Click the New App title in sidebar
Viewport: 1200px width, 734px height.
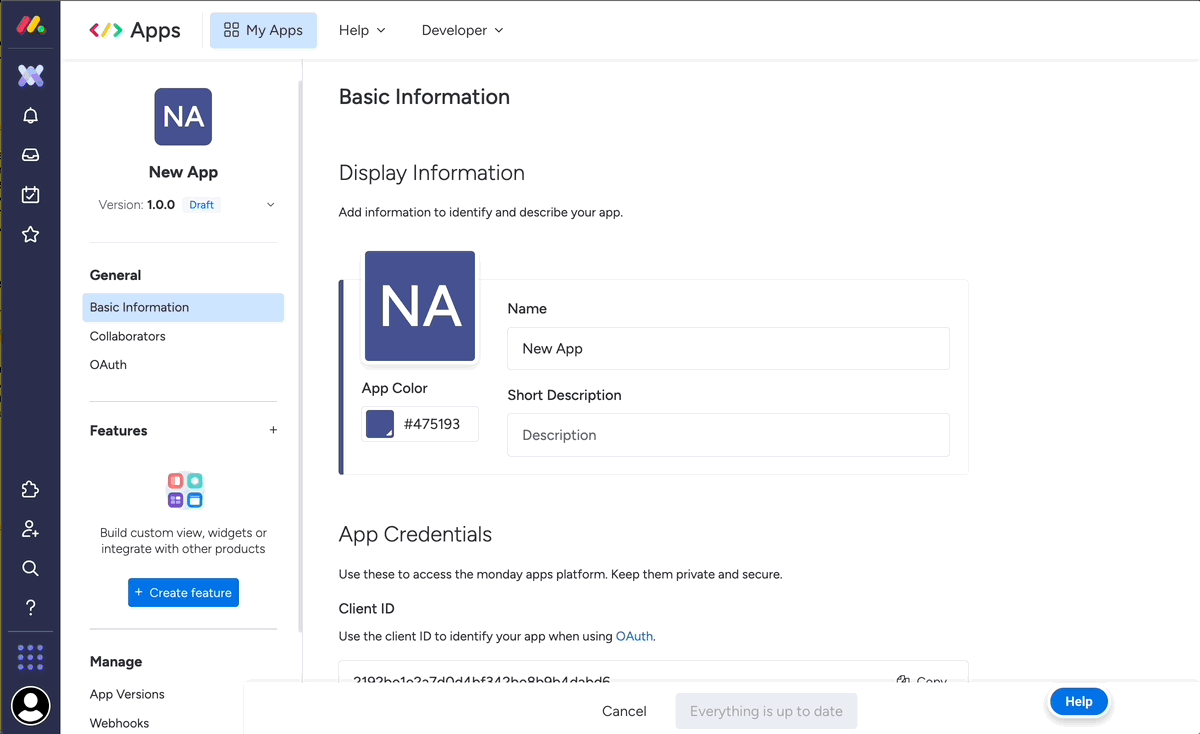point(183,172)
